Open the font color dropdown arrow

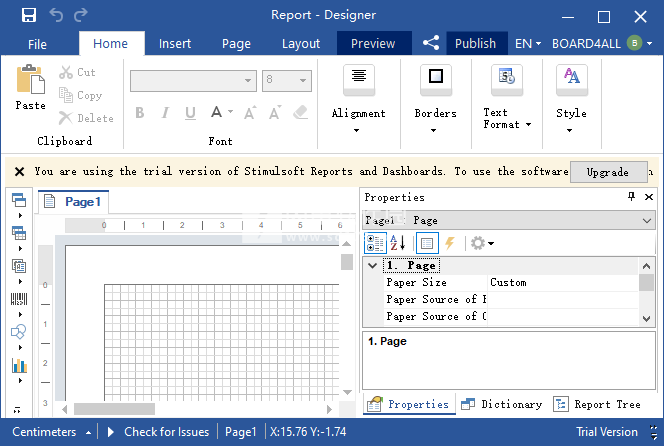(230, 112)
